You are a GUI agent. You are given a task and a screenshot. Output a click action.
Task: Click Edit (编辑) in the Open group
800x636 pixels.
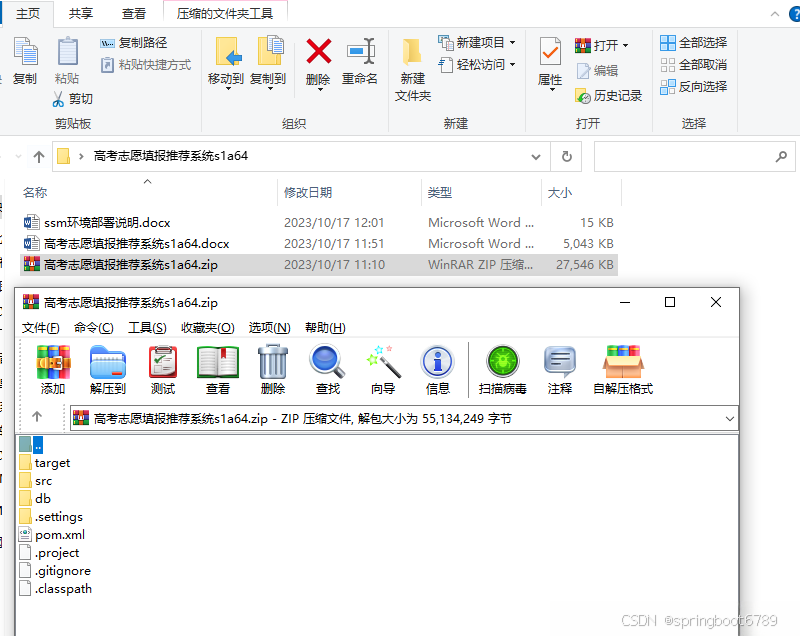tap(597, 71)
